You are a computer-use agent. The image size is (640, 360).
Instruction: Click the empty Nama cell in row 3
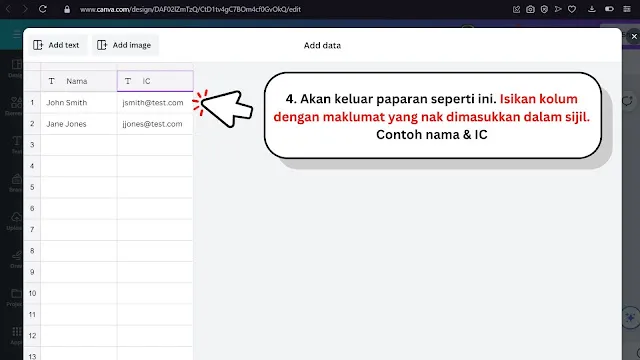(79, 145)
